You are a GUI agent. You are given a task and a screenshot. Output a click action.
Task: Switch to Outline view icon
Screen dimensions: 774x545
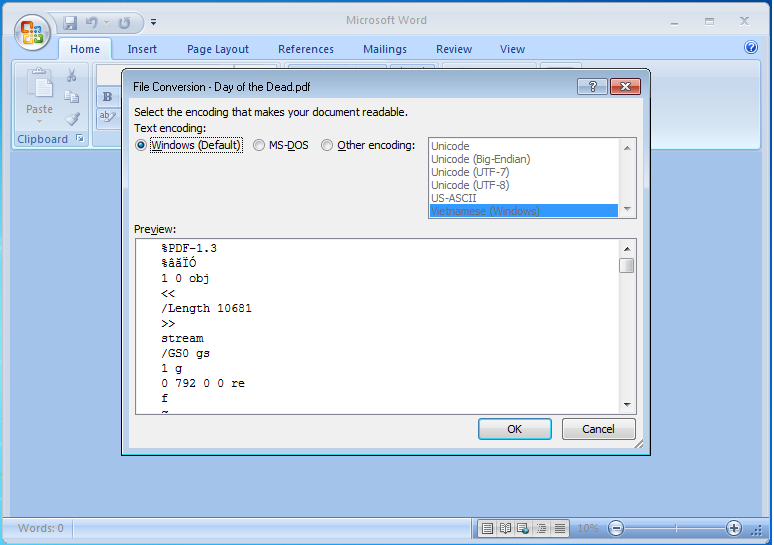pyautogui.click(x=542, y=529)
